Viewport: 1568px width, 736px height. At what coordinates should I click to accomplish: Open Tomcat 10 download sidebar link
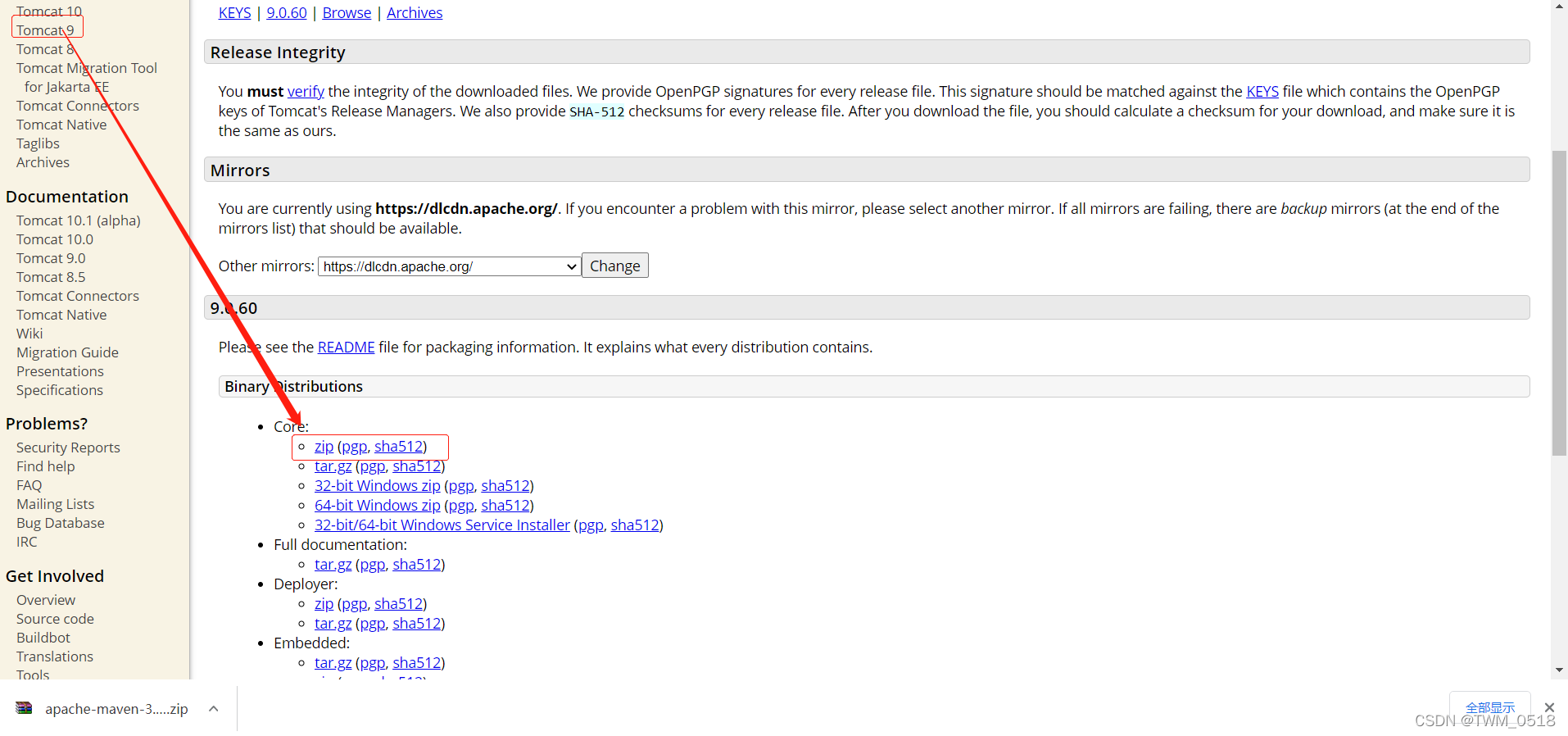(x=49, y=11)
